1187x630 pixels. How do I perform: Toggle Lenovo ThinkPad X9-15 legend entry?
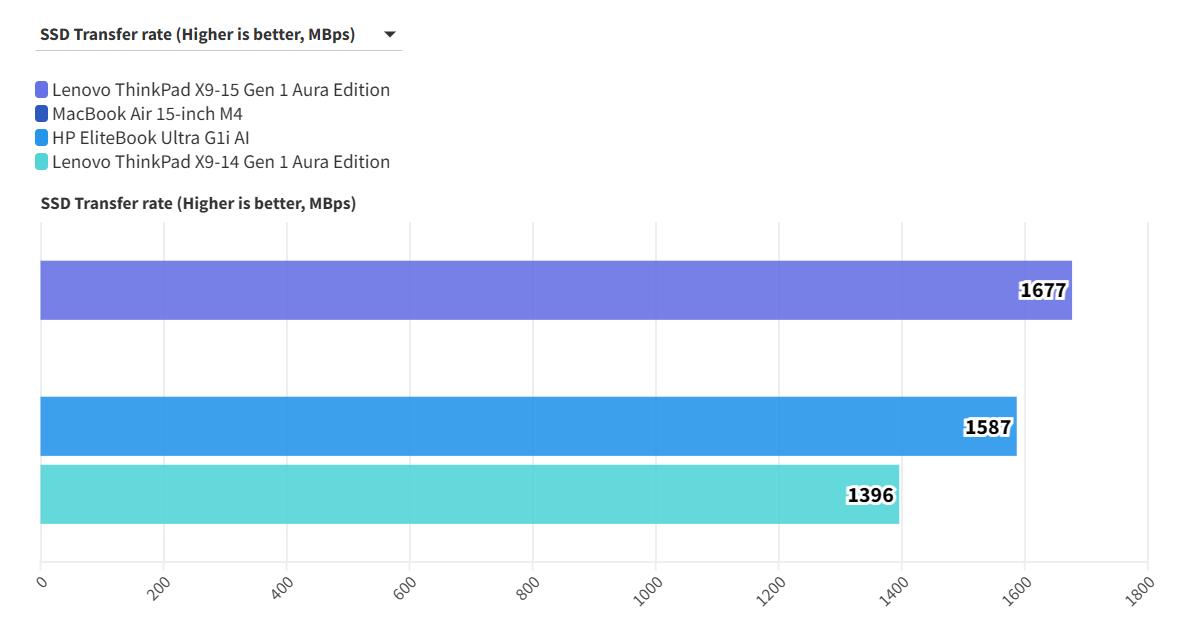[x=220, y=90]
